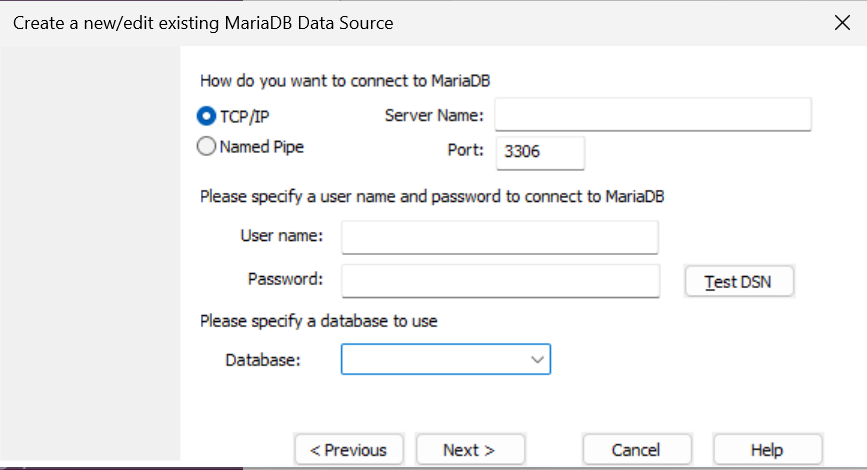
Task: Click the 'User name:' label
Action: tap(281, 236)
